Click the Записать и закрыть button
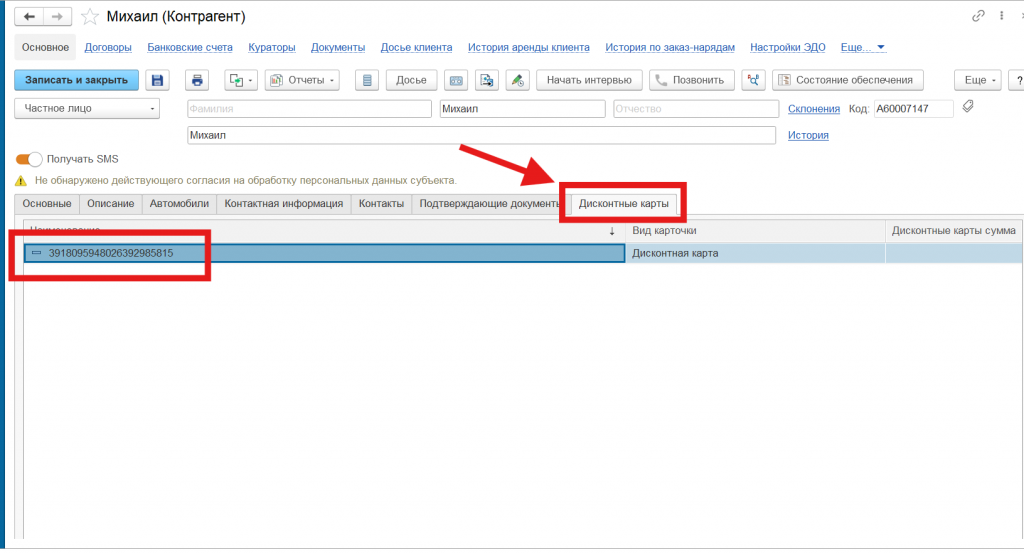The image size is (1024, 554). pos(76,80)
